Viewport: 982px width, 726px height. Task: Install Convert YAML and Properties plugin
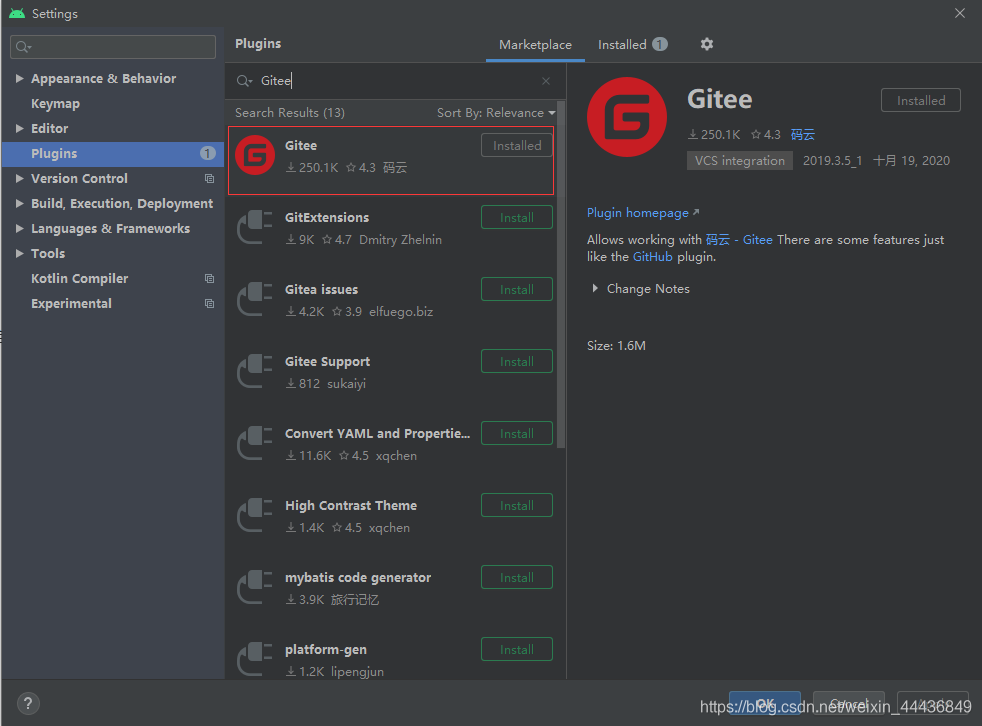517,433
